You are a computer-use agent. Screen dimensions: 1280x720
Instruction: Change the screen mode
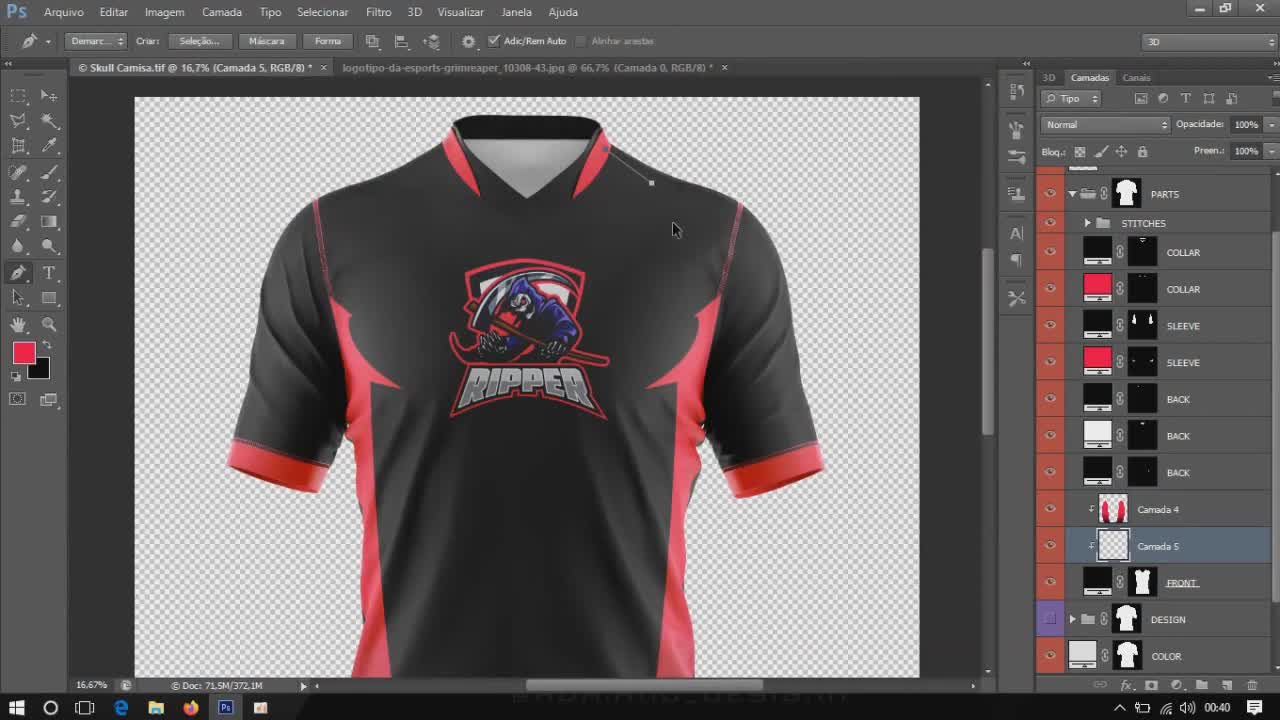(x=49, y=399)
